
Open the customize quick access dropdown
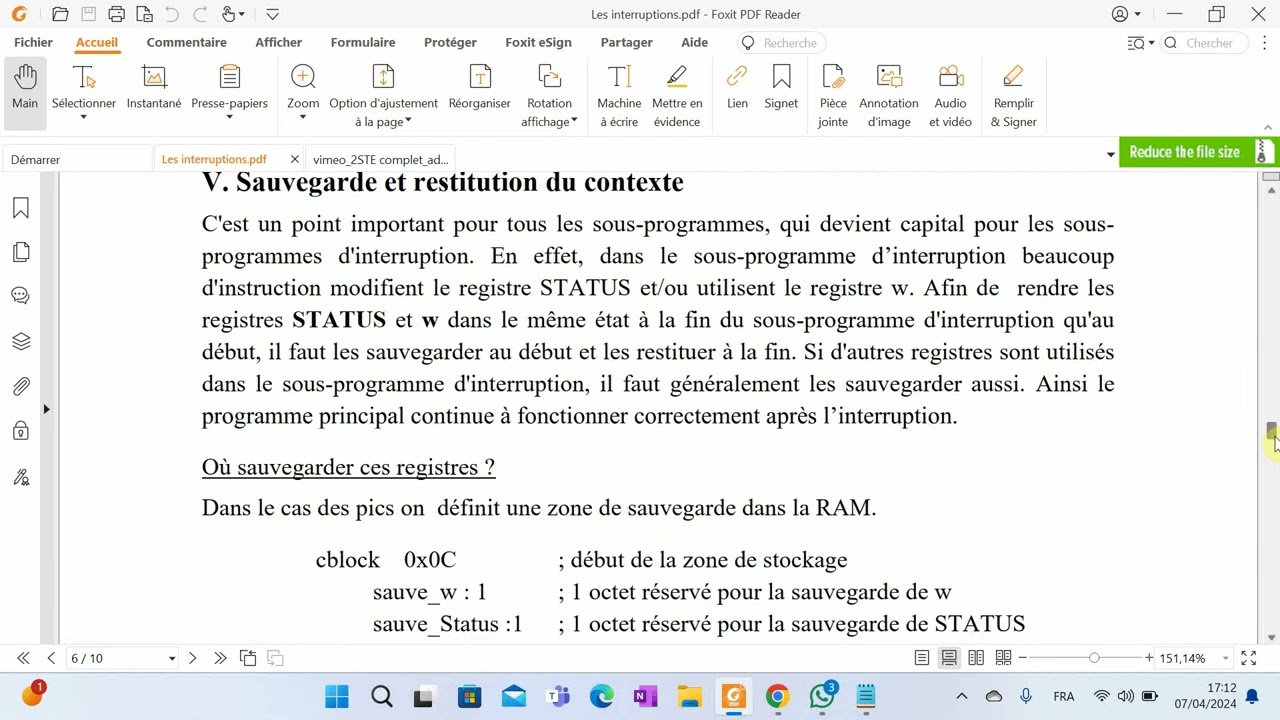click(272, 14)
